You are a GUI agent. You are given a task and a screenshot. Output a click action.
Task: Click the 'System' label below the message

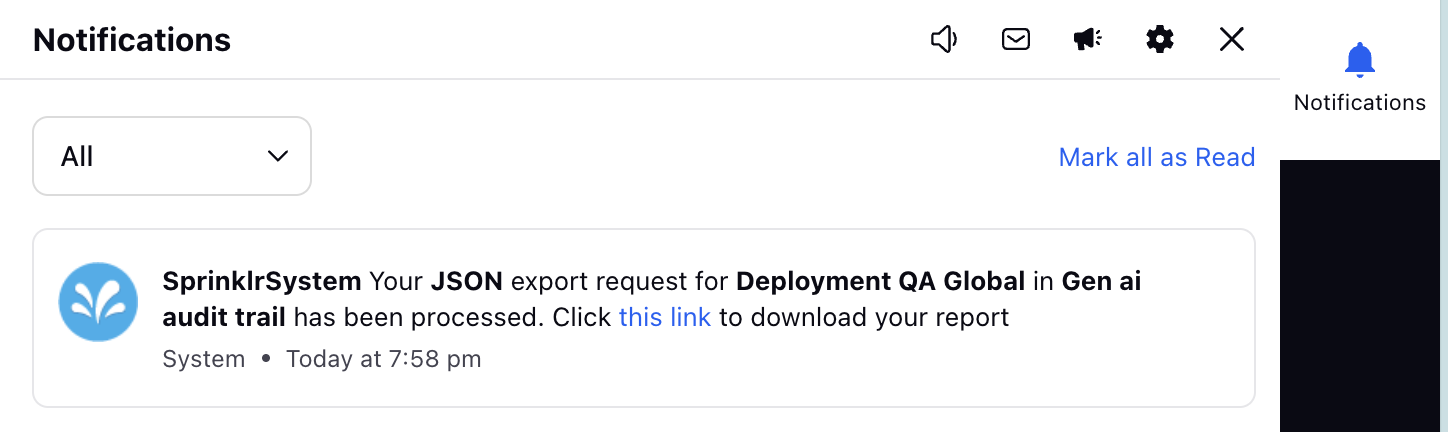(204, 358)
